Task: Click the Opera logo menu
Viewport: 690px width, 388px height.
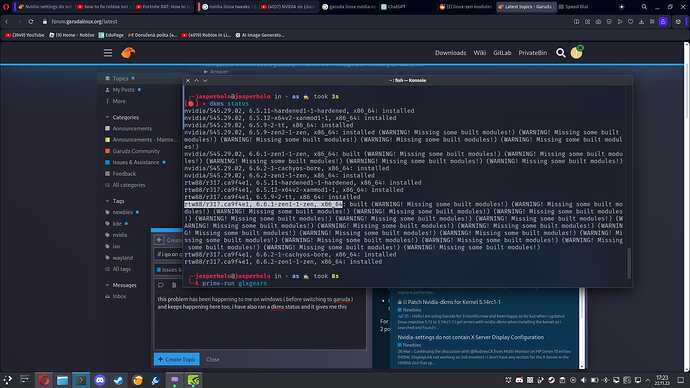Action: [x=6, y=7]
